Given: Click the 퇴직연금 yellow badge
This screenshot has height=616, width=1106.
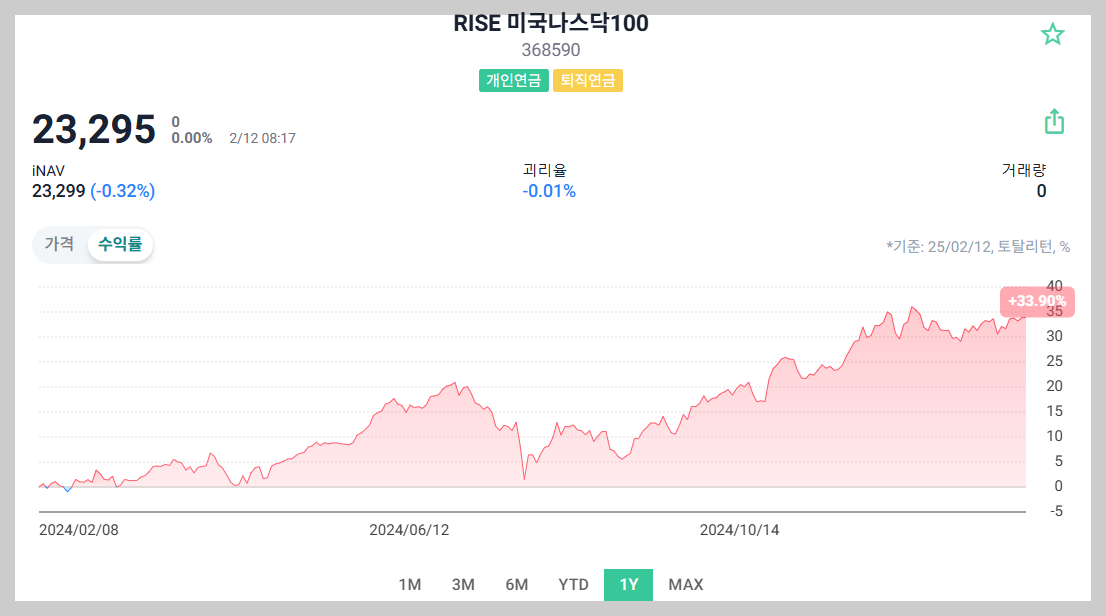Looking at the screenshot, I should click(x=588, y=80).
